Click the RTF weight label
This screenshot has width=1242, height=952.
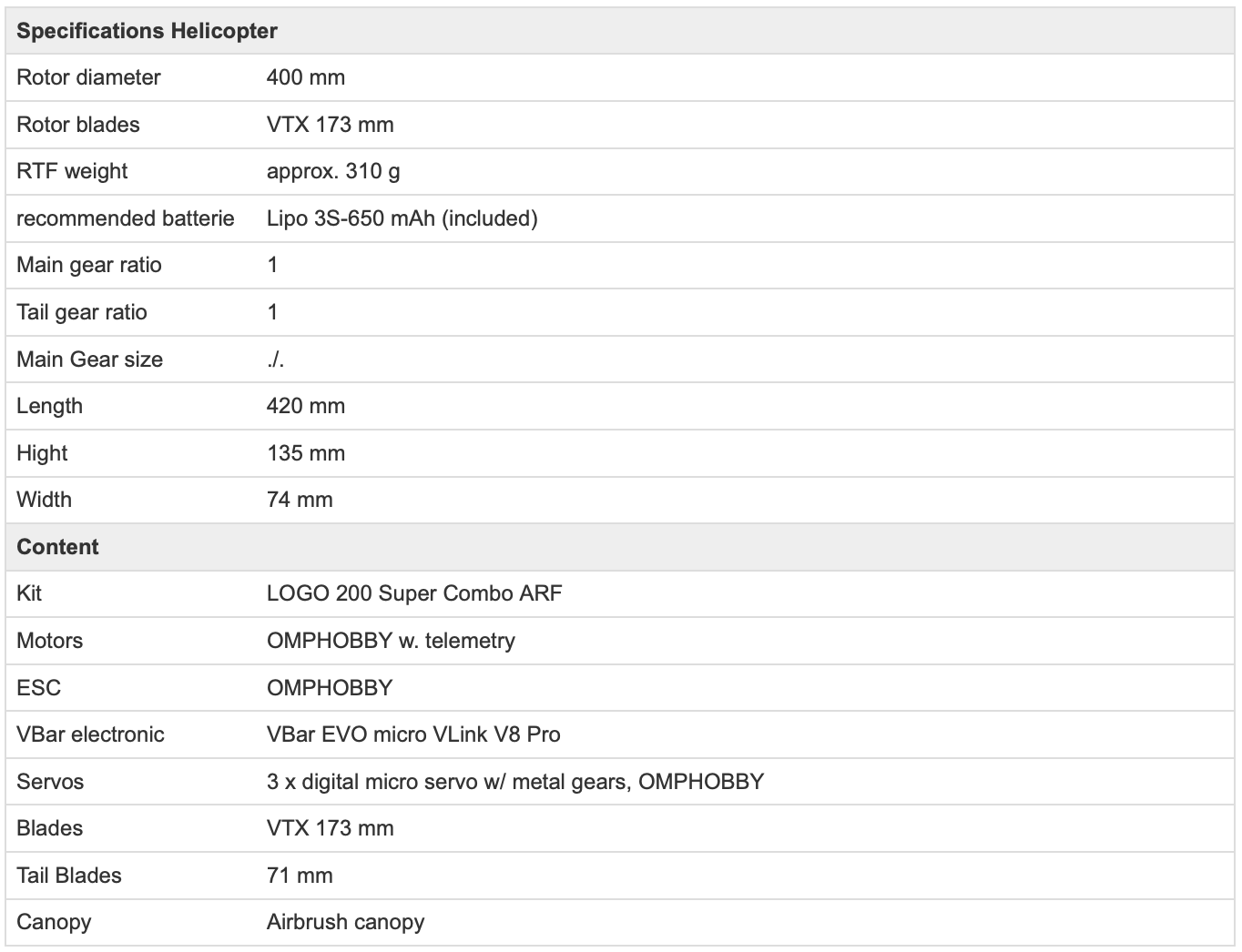click(x=72, y=171)
